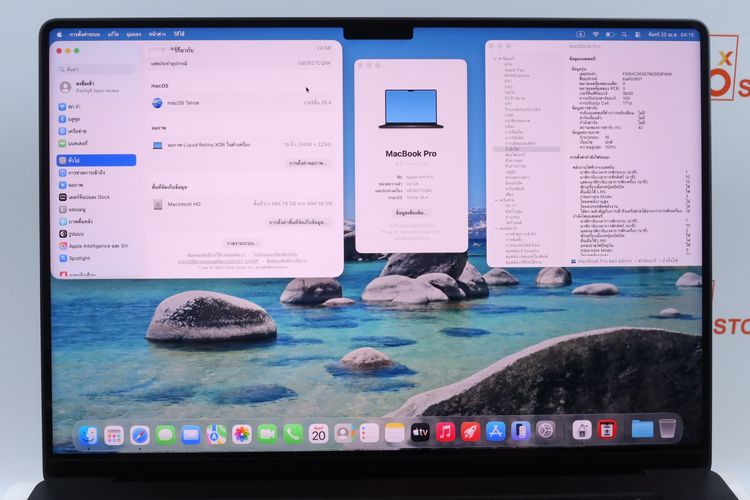Click the Storage Settings button under Macintosh HD
750x500 pixels.
point(297,222)
